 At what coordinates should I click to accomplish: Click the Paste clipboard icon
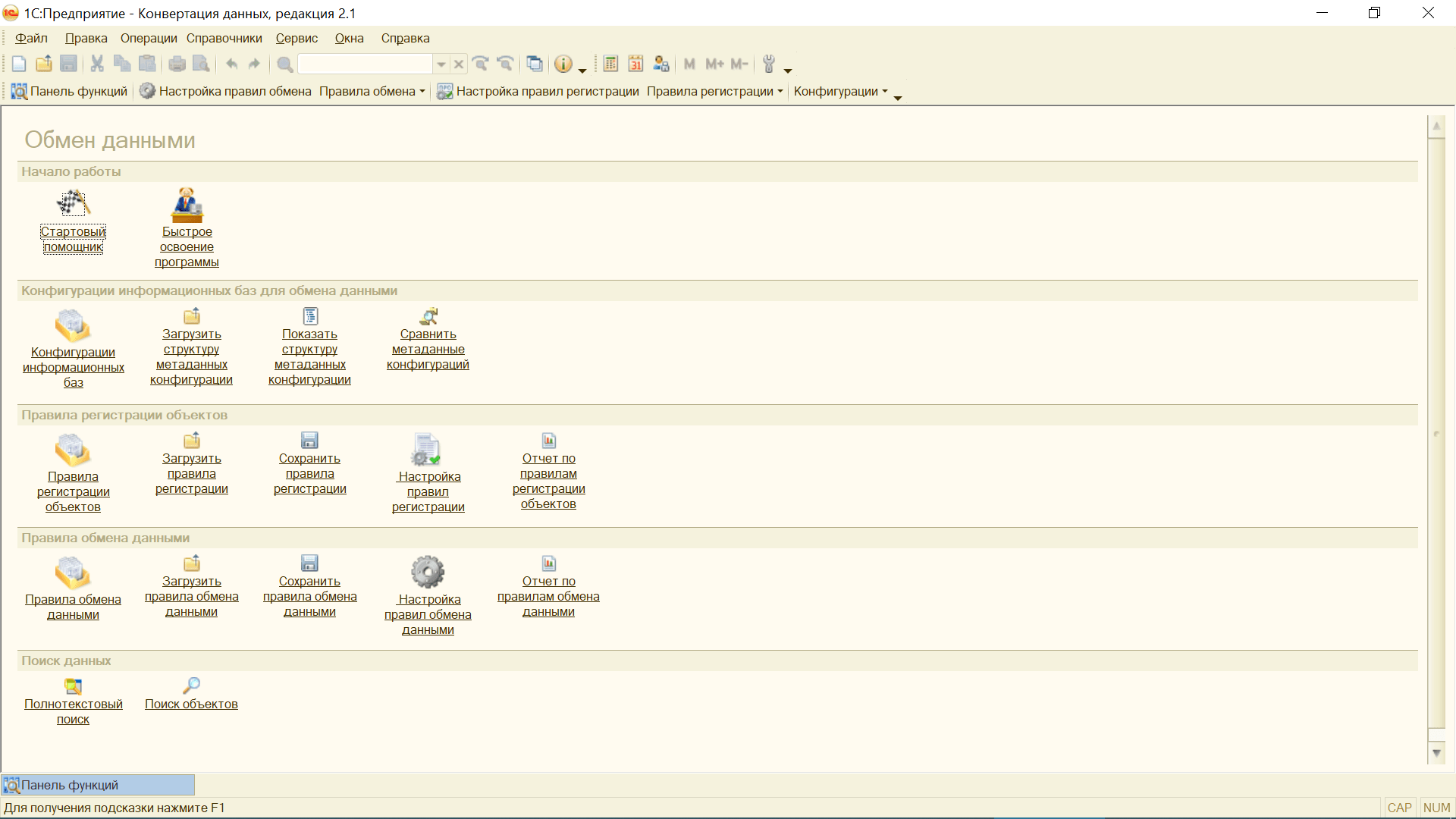tap(147, 64)
